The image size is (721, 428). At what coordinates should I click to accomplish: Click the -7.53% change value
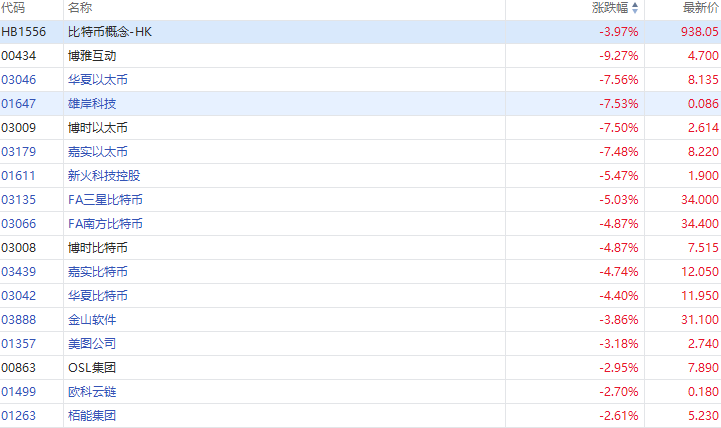click(x=618, y=103)
